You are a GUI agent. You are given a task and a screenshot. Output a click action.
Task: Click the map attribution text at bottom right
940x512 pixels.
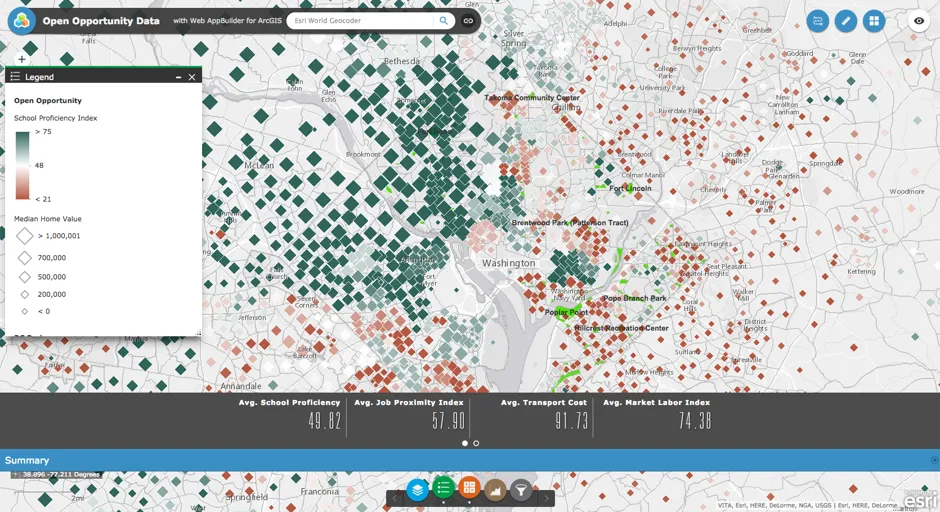pyautogui.click(x=809, y=505)
